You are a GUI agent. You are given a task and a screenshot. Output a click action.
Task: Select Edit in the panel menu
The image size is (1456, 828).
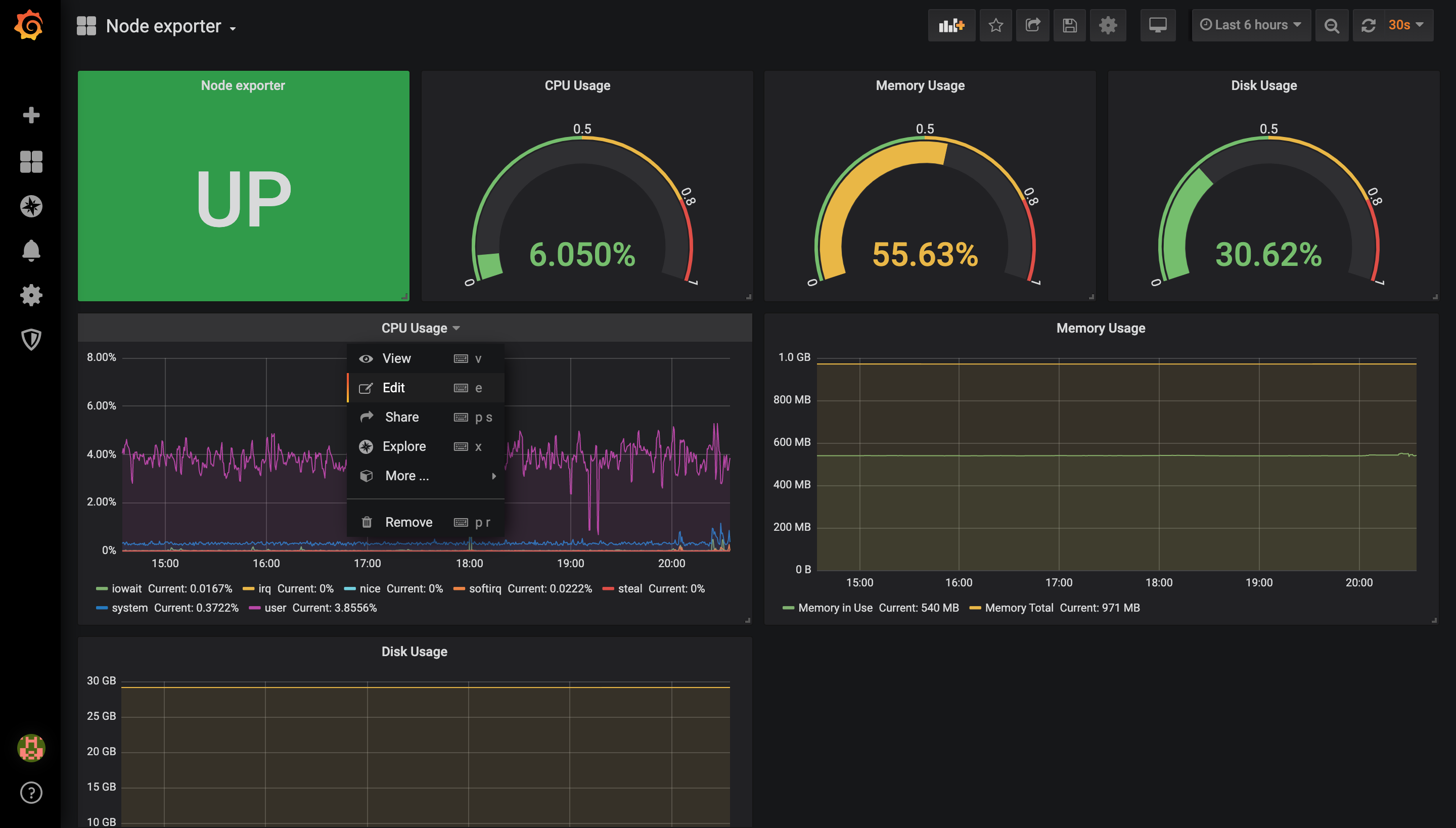[426, 388]
